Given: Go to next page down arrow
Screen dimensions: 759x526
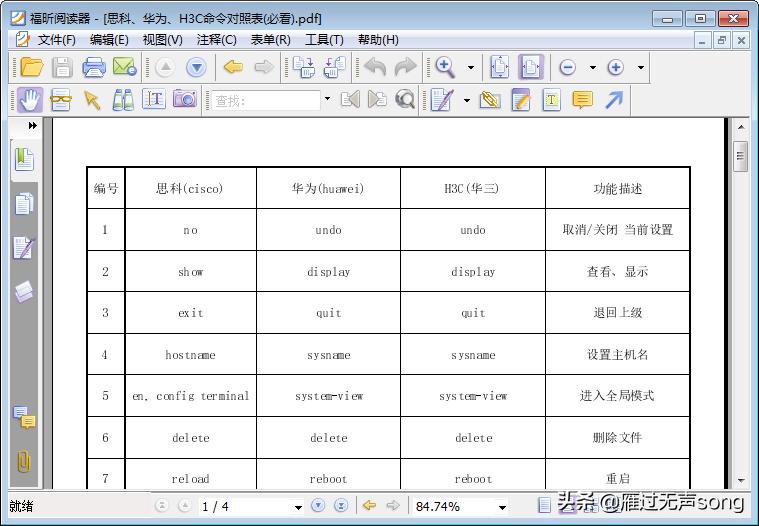Looking at the screenshot, I should click(197, 67).
